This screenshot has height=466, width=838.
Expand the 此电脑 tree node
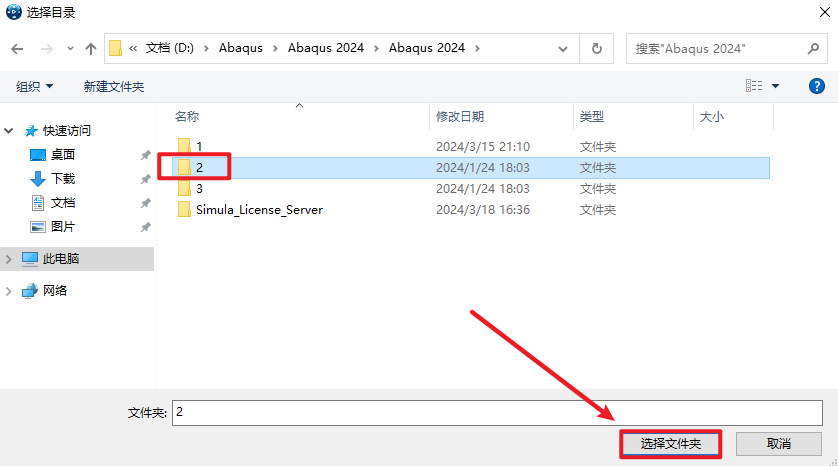click(10, 259)
